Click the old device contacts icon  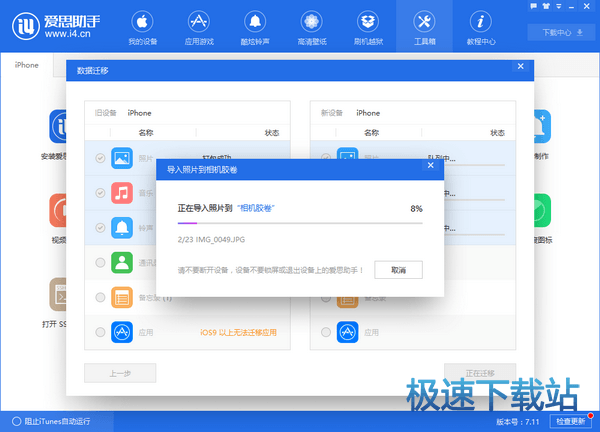[x=122, y=262]
